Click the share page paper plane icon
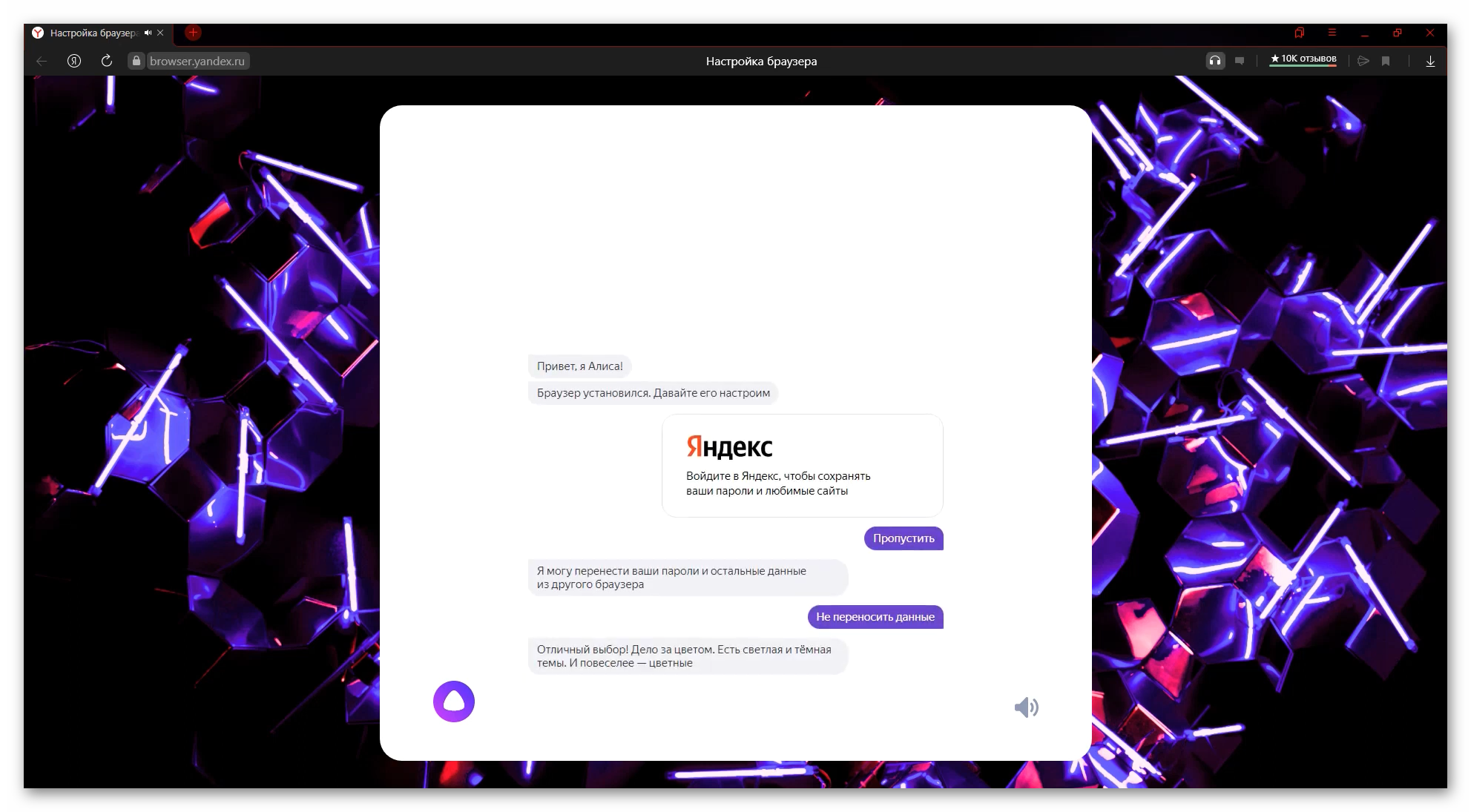This screenshot has width=1471, height=812. 1363,61
